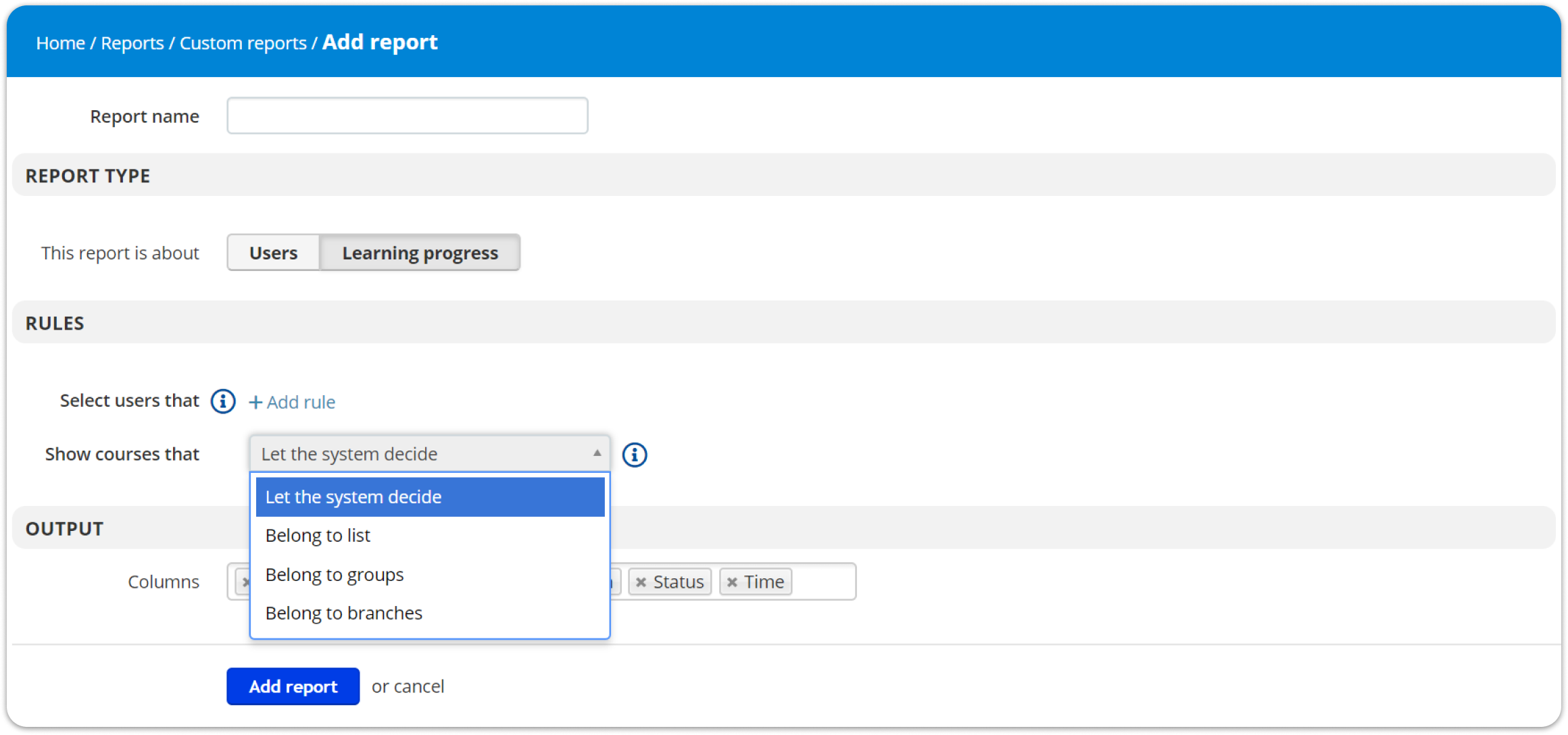Viewport: 1568px width, 735px height.
Task: Choose Let the system decide option
Action: (430, 497)
